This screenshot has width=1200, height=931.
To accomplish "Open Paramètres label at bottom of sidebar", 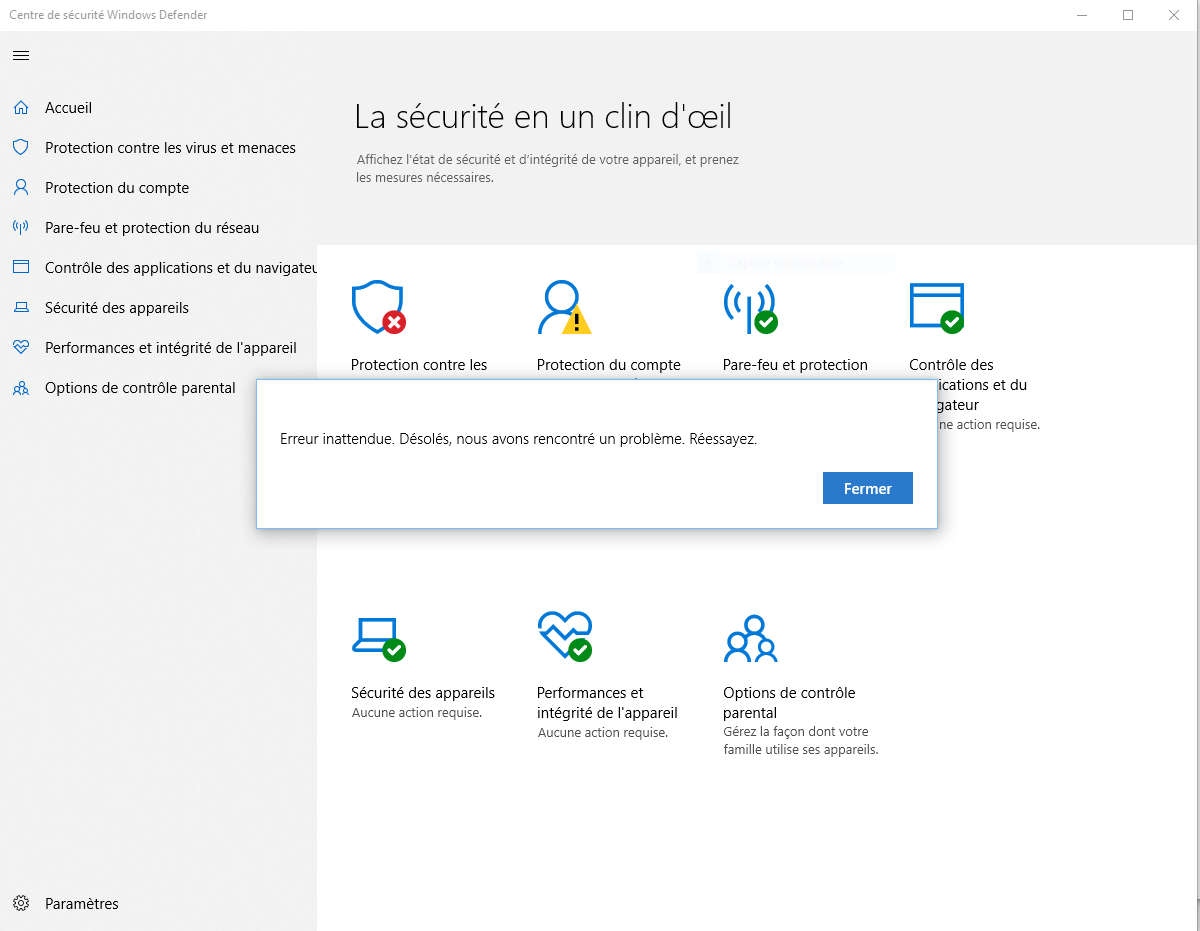I will (x=82, y=904).
